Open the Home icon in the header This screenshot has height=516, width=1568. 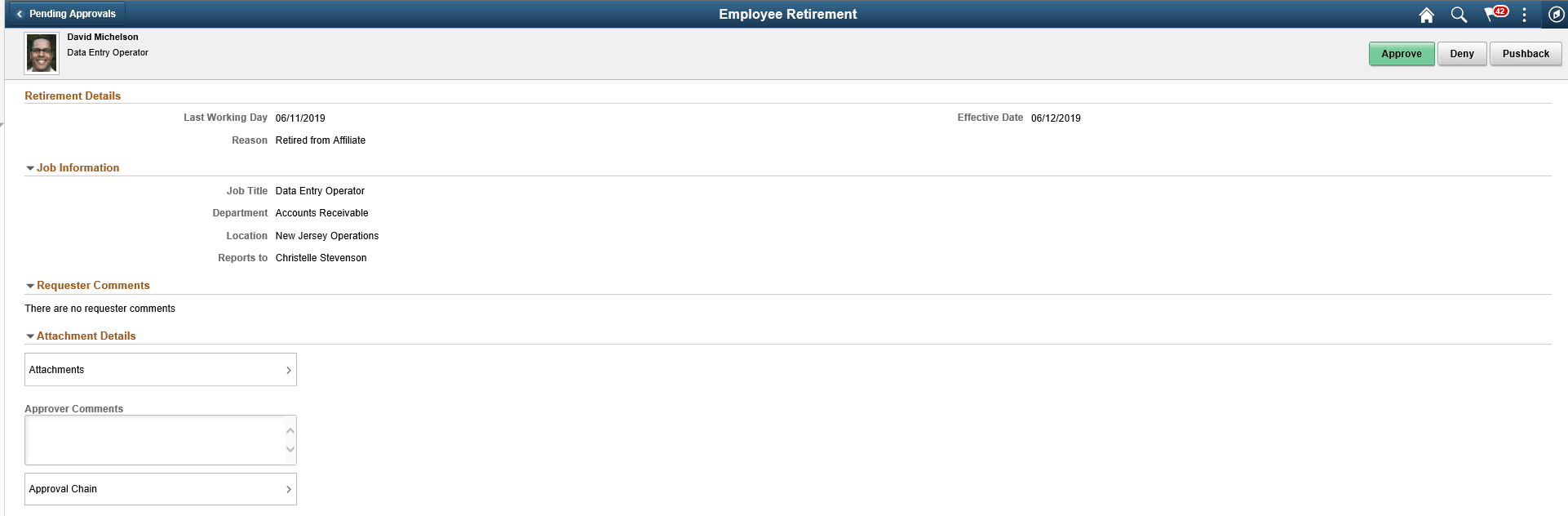[x=1426, y=14]
